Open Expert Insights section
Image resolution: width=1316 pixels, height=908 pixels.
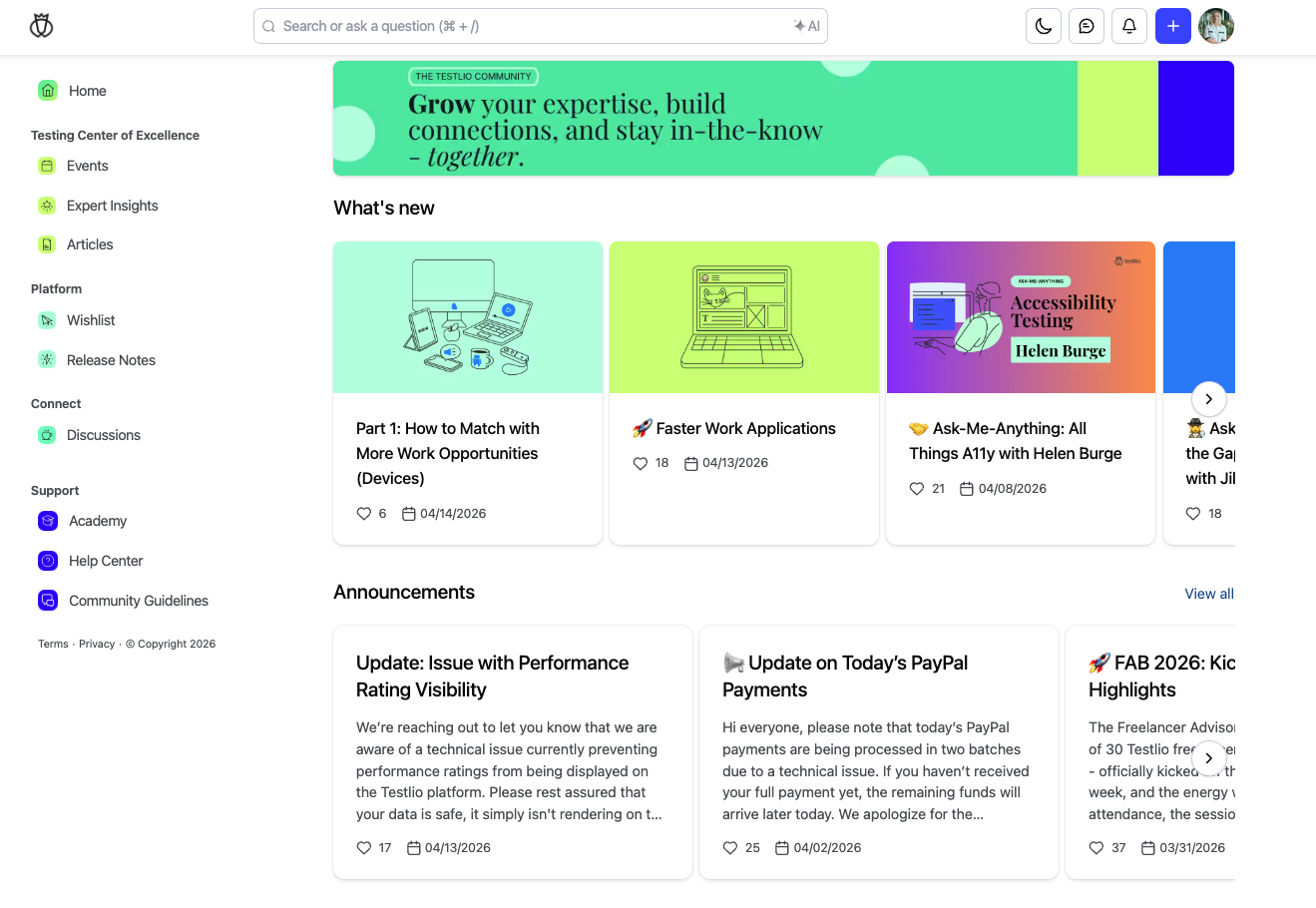click(x=112, y=206)
